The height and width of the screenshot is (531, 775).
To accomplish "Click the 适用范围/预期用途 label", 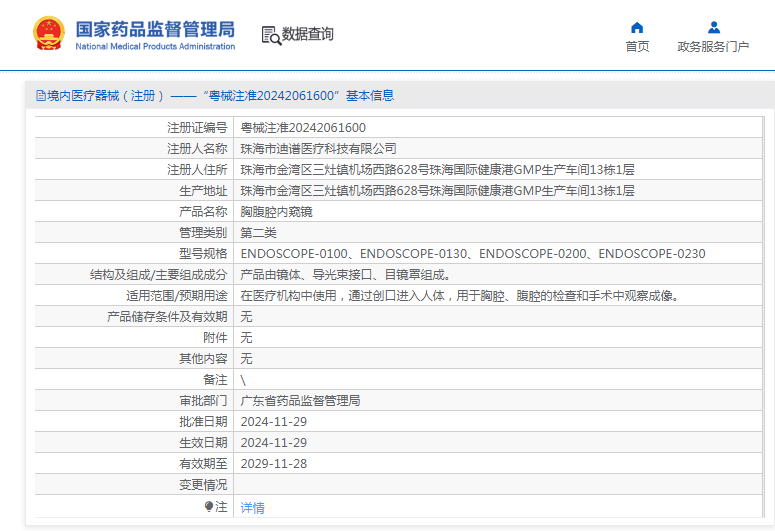I will tap(176, 296).
